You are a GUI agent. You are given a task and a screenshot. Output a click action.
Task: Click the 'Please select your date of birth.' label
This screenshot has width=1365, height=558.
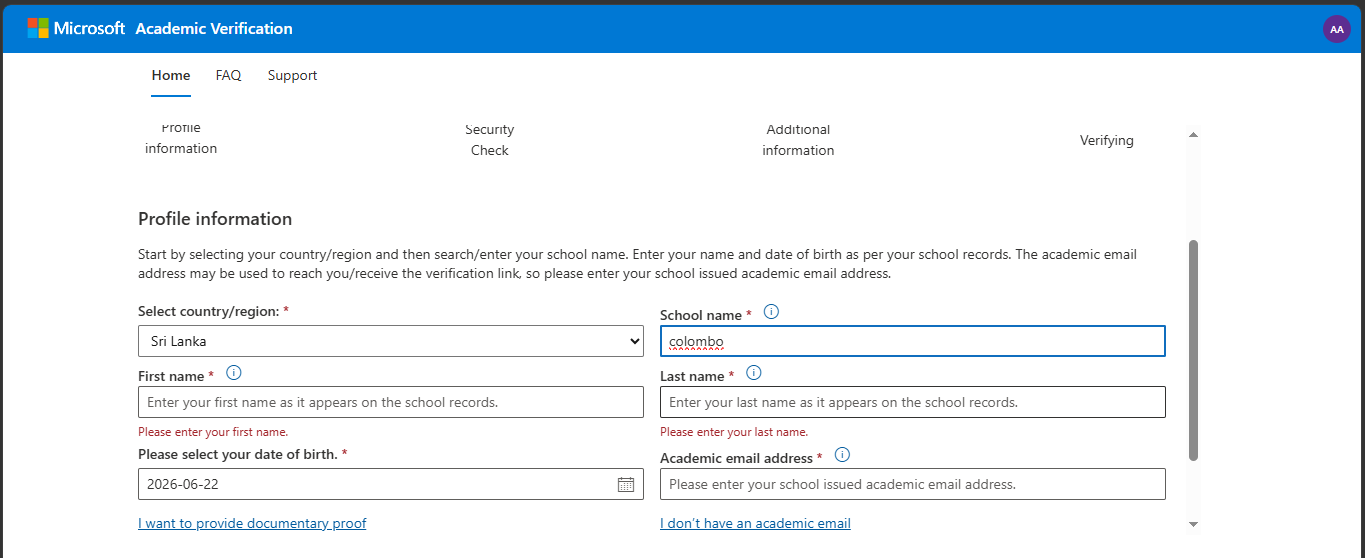tap(243, 453)
